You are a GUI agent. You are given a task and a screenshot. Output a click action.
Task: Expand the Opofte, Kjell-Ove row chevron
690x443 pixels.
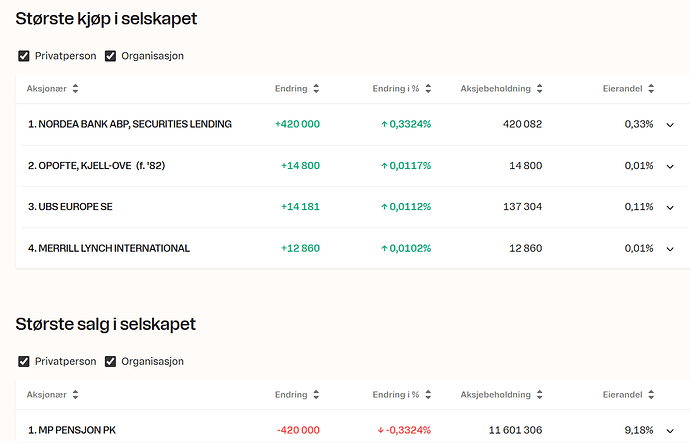(670, 166)
